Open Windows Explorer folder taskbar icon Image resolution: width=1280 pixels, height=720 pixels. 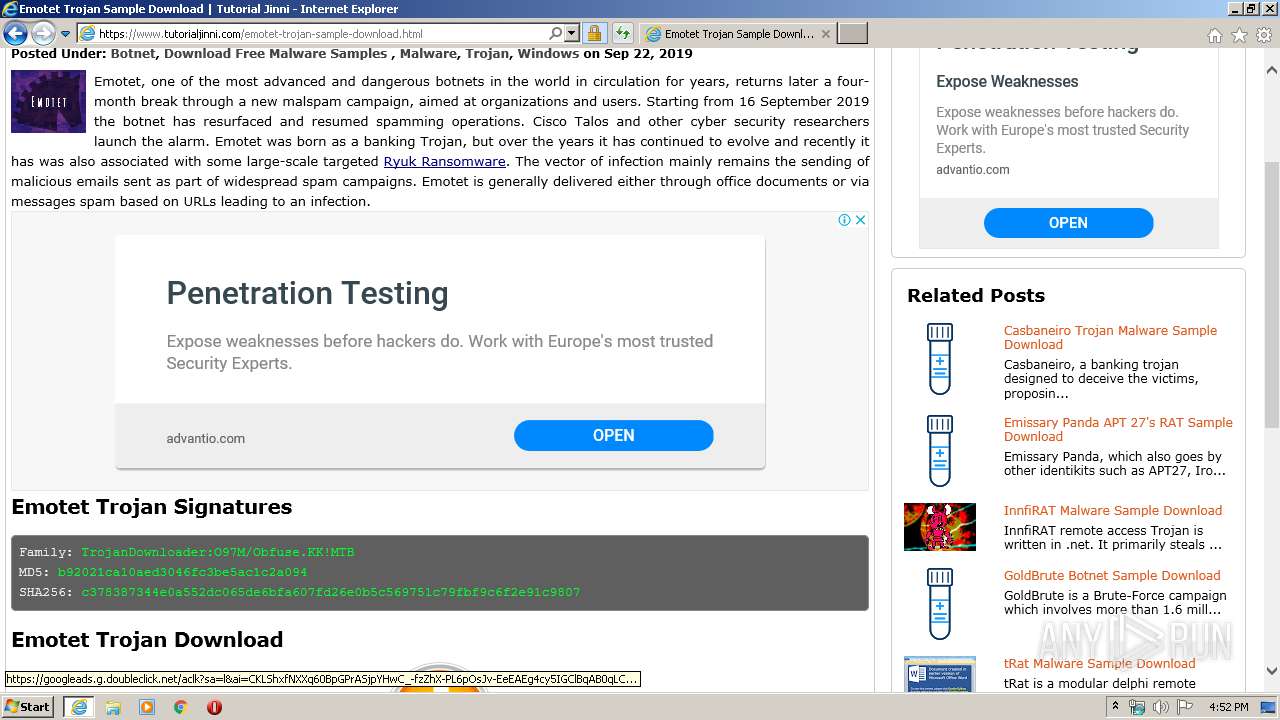tap(113, 706)
